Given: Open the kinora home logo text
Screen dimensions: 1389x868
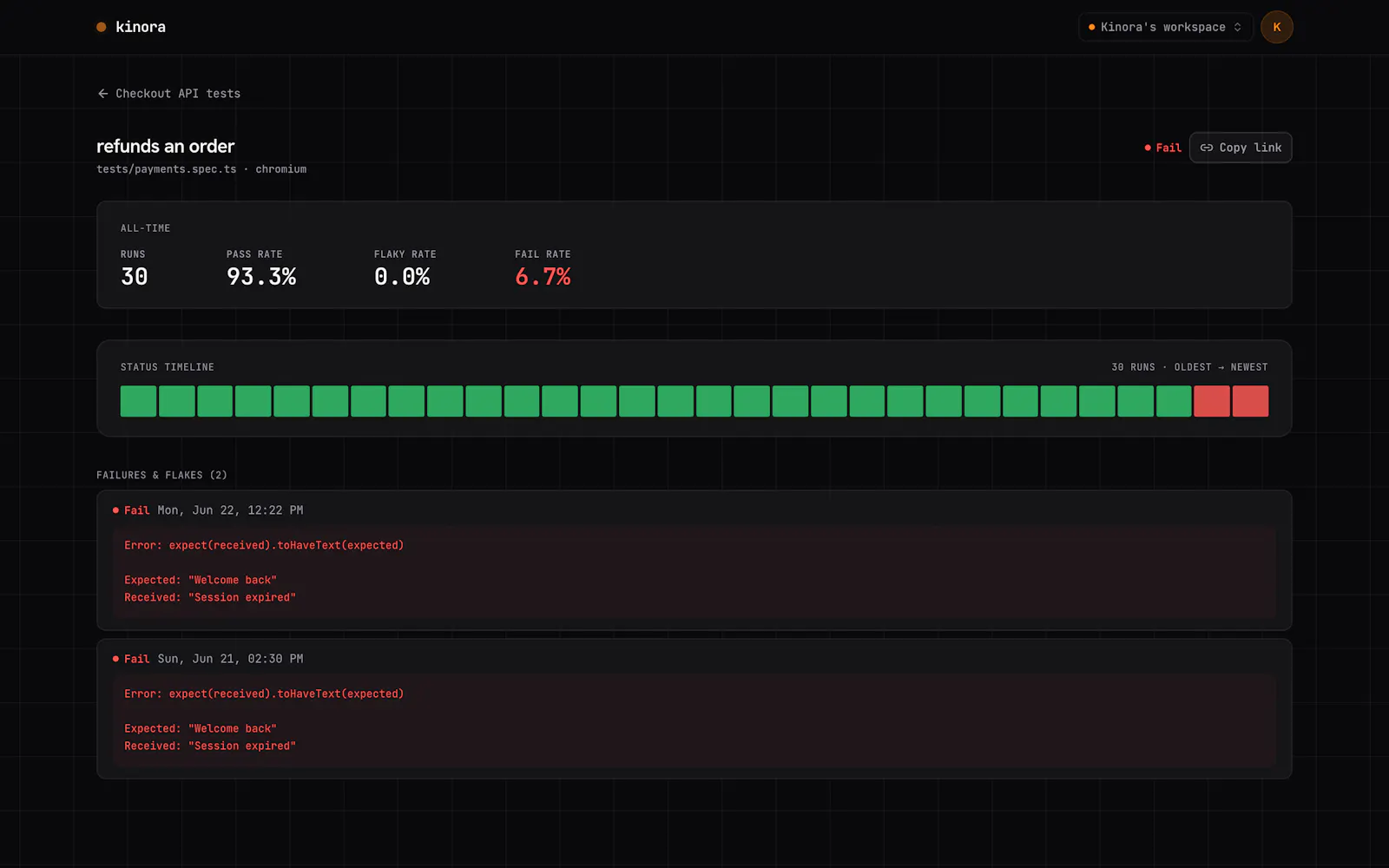Looking at the screenshot, I should click(141, 27).
